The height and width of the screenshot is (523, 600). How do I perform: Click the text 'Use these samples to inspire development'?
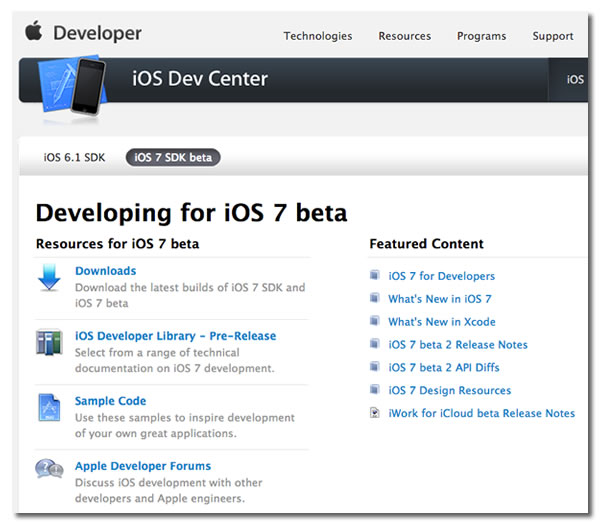185,417
